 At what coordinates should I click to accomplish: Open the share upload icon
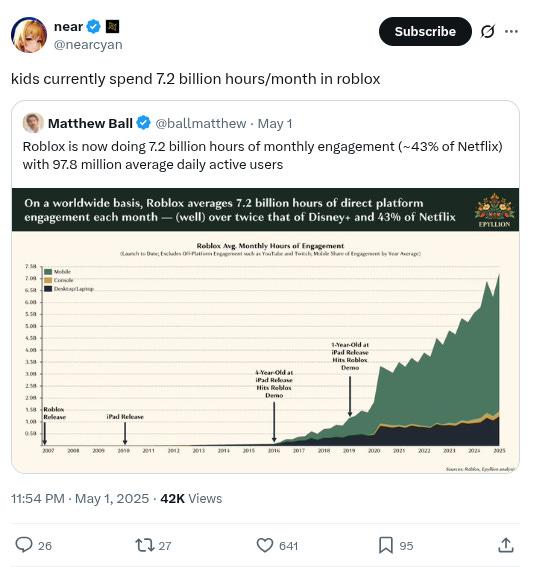click(506, 545)
